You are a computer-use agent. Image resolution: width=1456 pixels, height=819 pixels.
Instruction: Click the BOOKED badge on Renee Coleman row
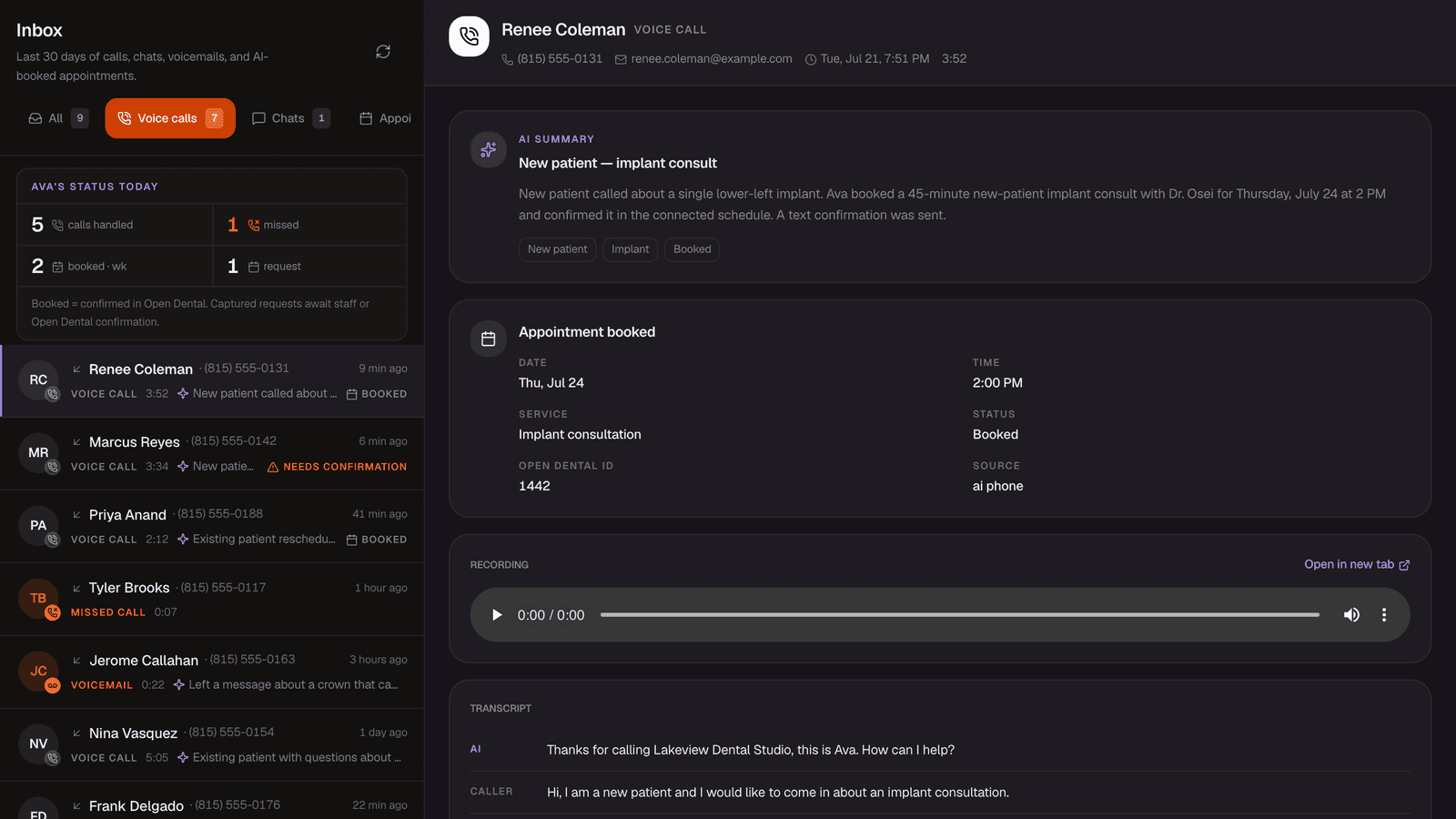point(377,394)
